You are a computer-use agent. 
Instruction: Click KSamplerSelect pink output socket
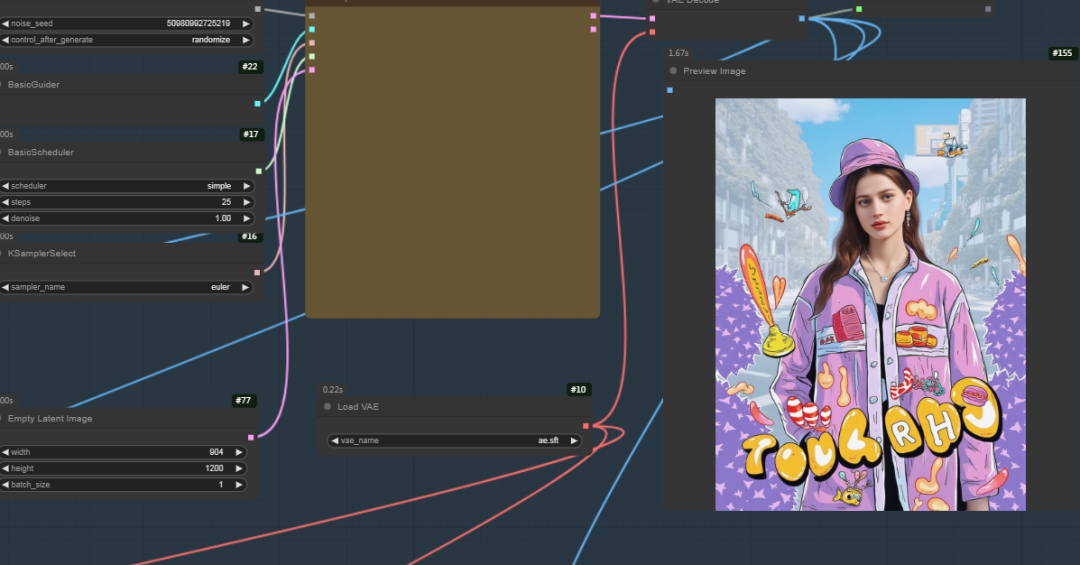258,273
